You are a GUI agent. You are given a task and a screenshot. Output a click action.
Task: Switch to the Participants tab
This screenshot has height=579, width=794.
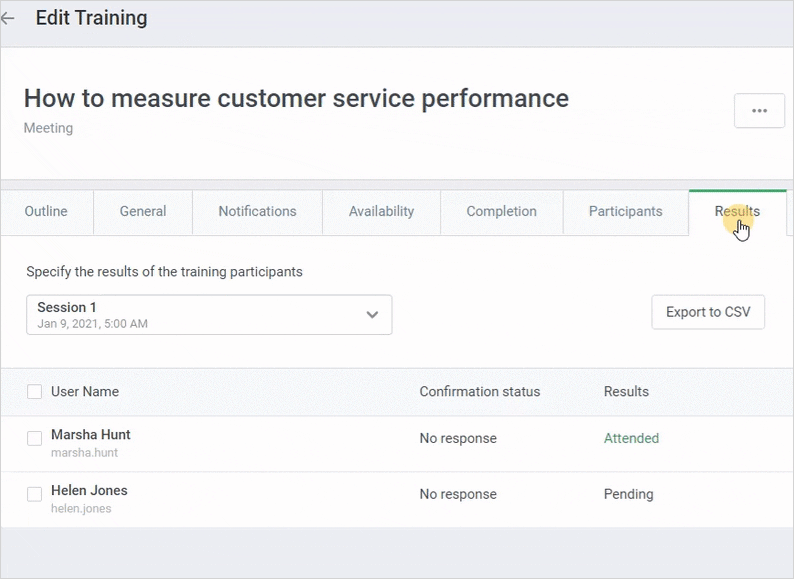(x=625, y=212)
